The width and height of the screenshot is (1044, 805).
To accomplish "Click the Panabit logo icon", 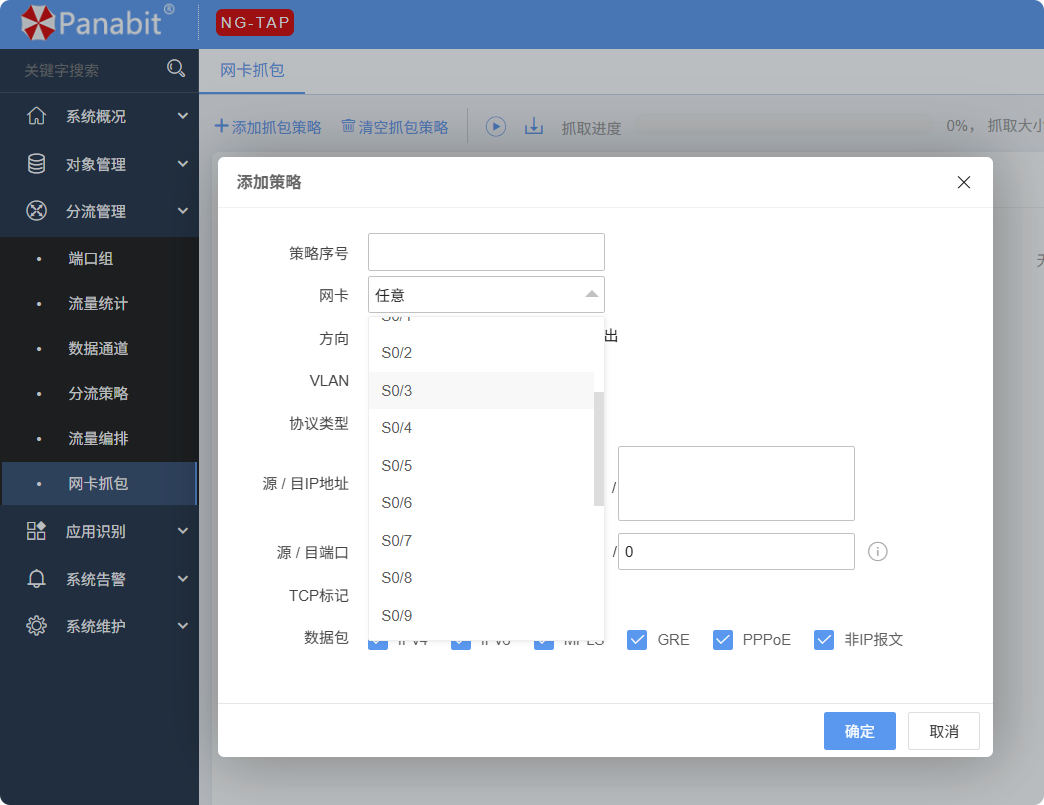I will pyautogui.click(x=38, y=22).
